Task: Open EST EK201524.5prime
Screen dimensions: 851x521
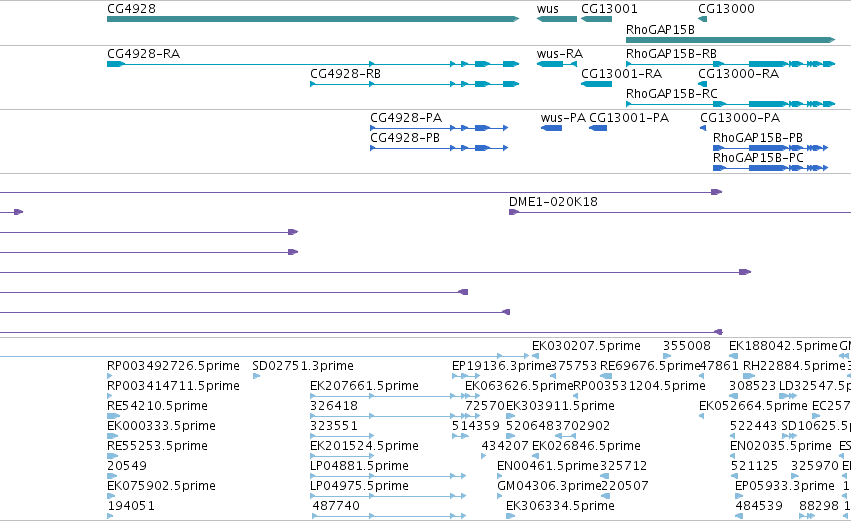Action: click(x=364, y=447)
